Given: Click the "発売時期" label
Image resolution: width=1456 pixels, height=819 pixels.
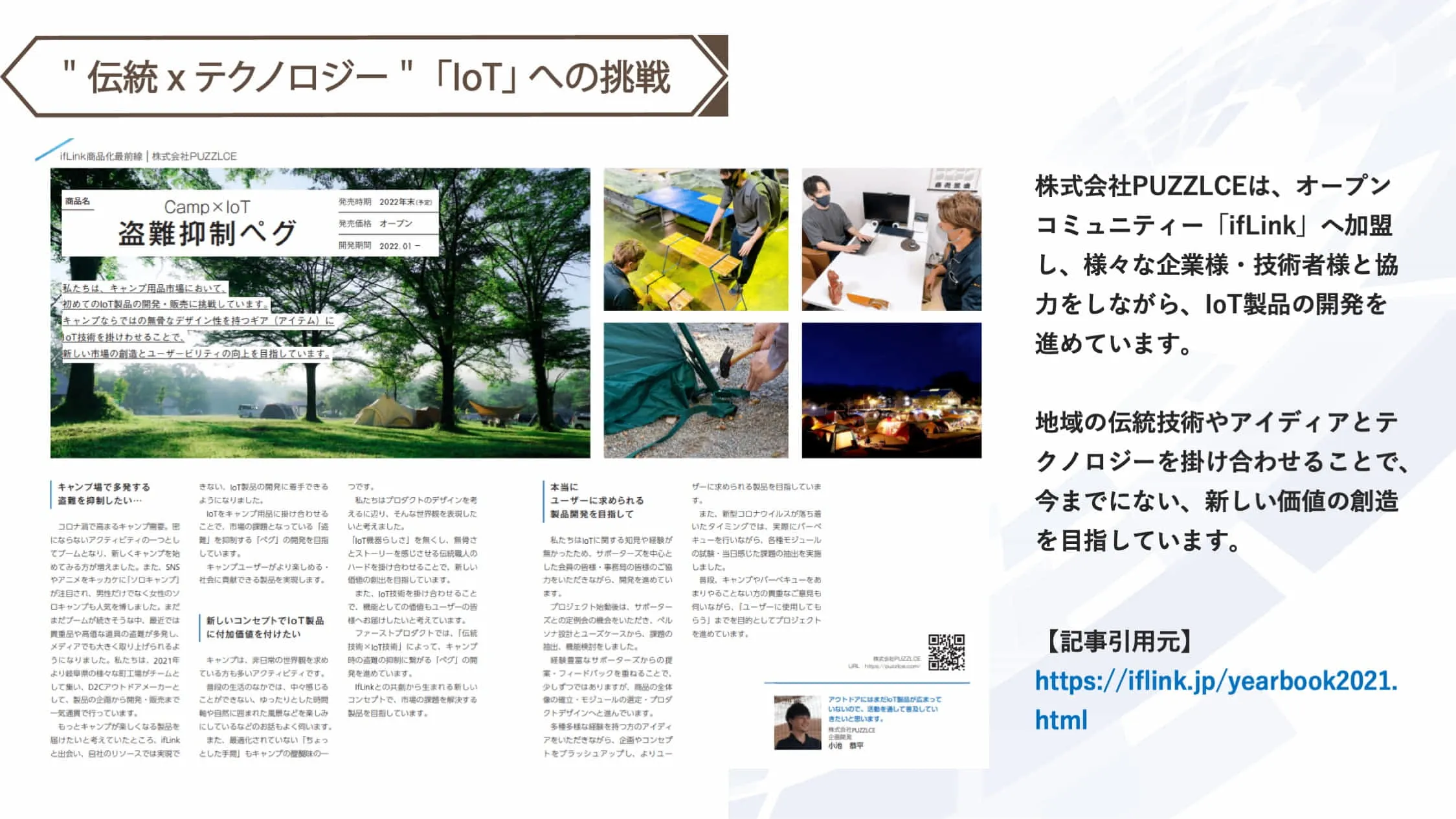Looking at the screenshot, I should (355, 202).
